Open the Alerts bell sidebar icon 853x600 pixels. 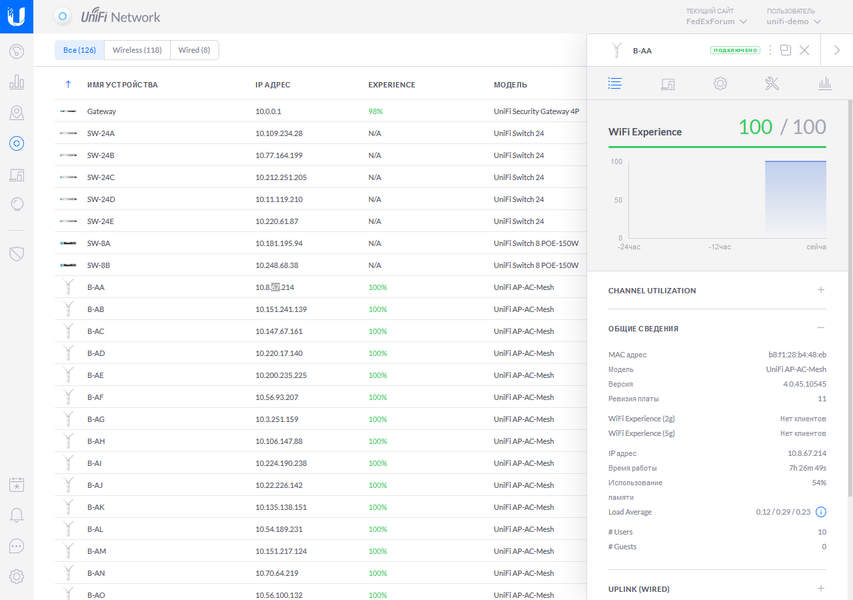tap(16, 515)
